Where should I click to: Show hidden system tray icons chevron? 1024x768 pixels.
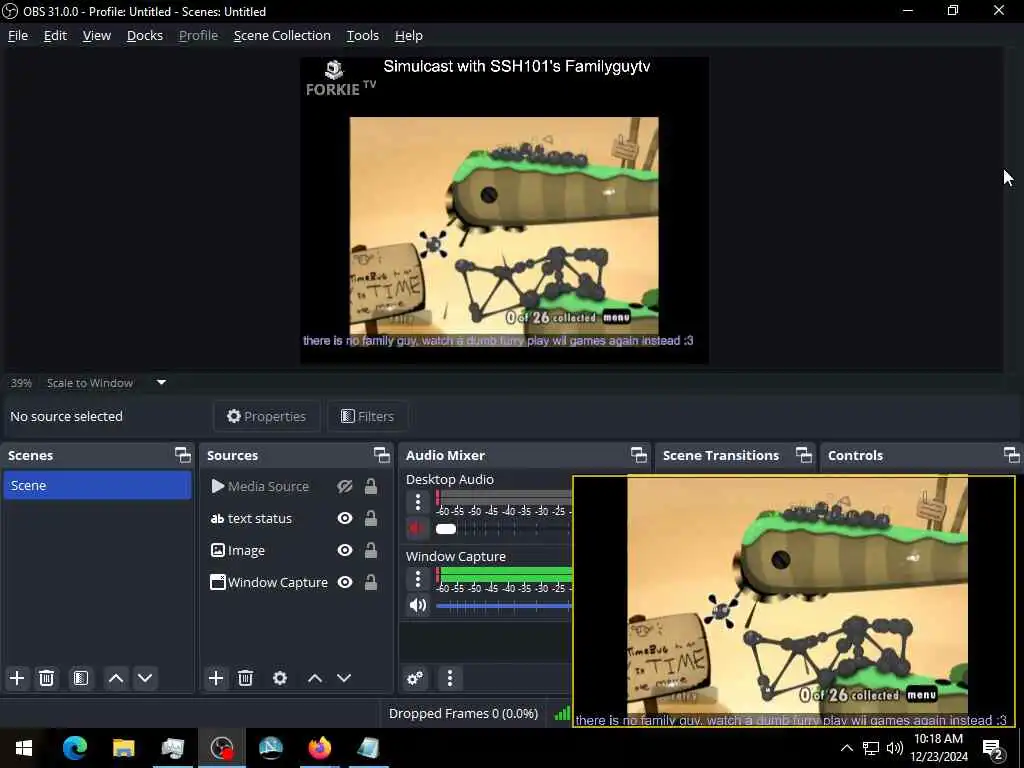click(846, 748)
